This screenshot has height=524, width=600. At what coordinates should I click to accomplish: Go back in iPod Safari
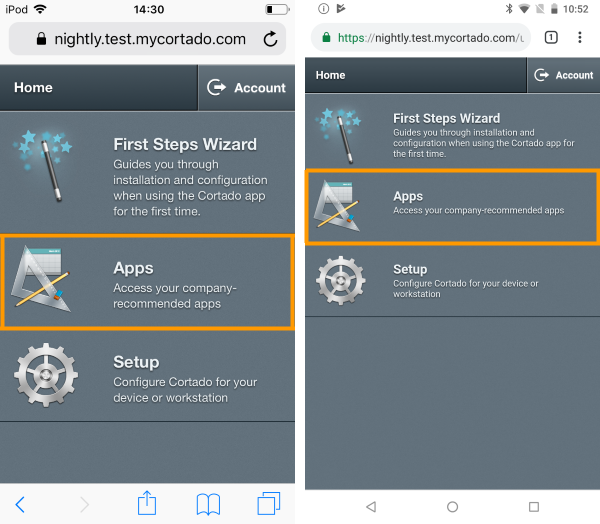tap(20, 504)
